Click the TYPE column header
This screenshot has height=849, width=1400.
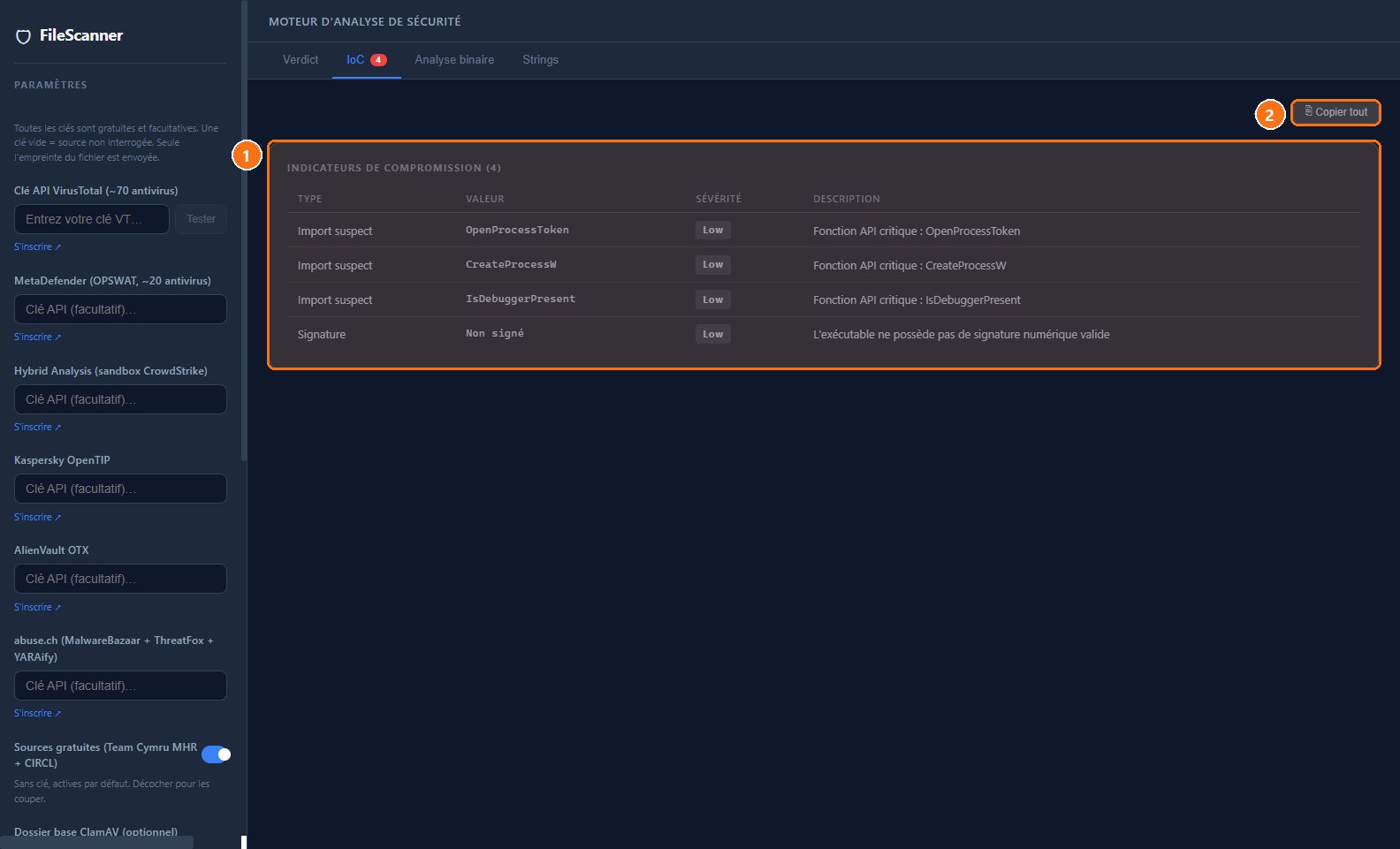[x=309, y=199]
